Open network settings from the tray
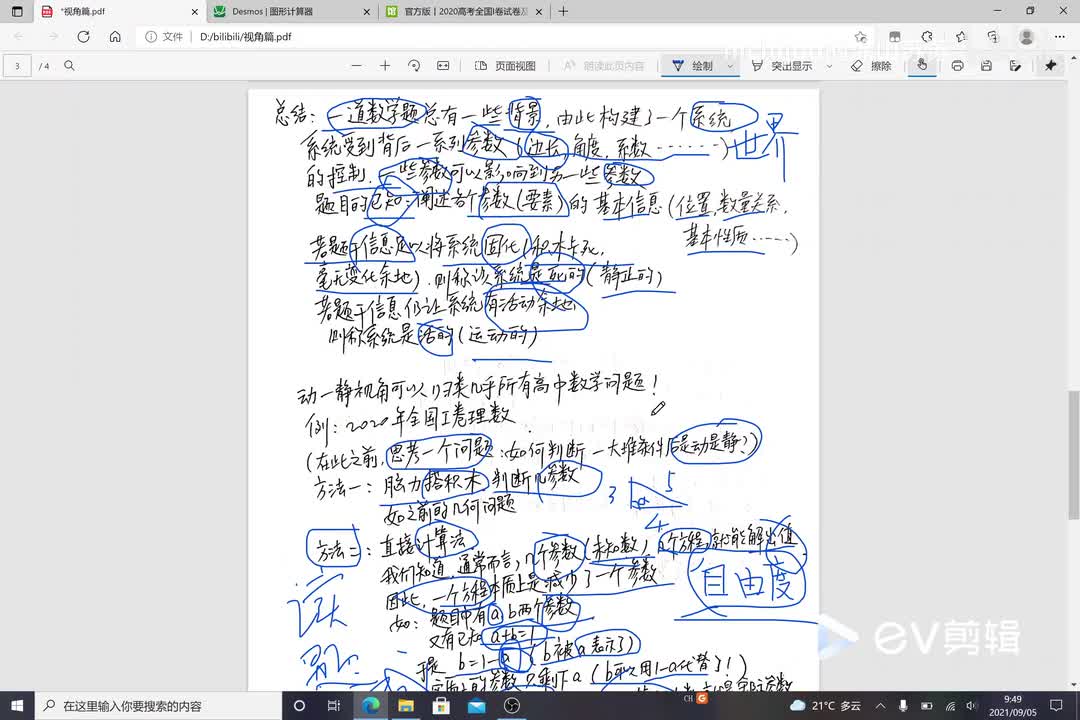This screenshot has height=720, width=1080. point(950,706)
